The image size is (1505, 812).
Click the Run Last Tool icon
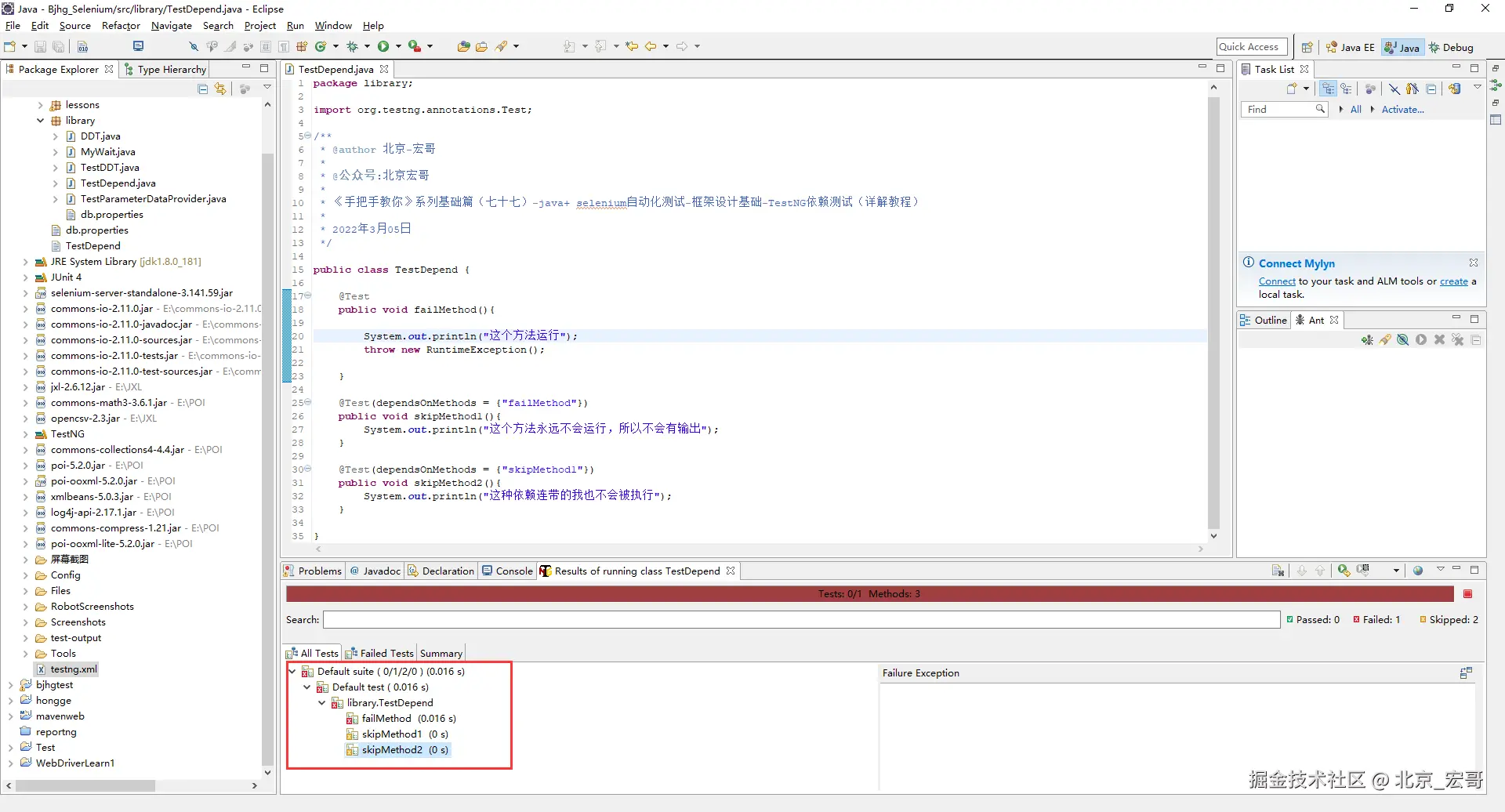pos(415,47)
